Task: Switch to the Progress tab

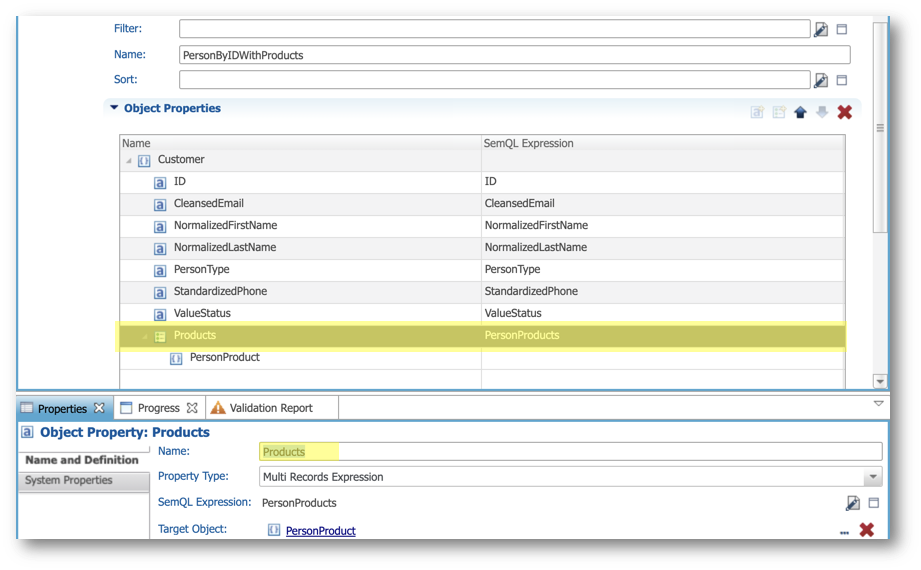Action: [159, 408]
